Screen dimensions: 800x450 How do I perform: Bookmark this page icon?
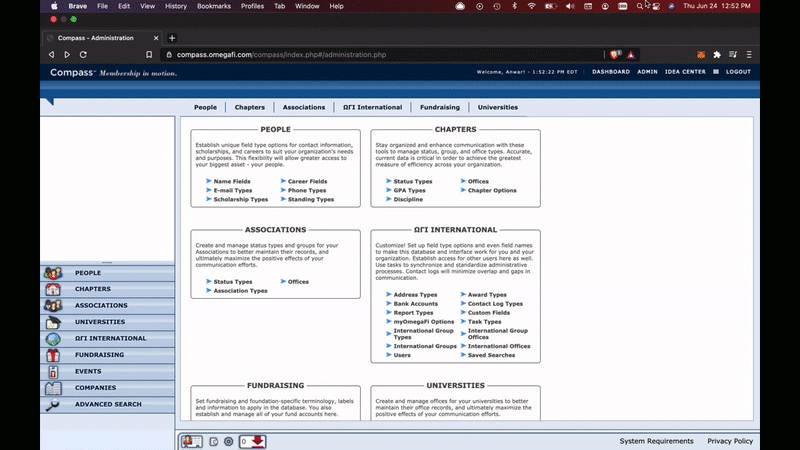(149, 55)
